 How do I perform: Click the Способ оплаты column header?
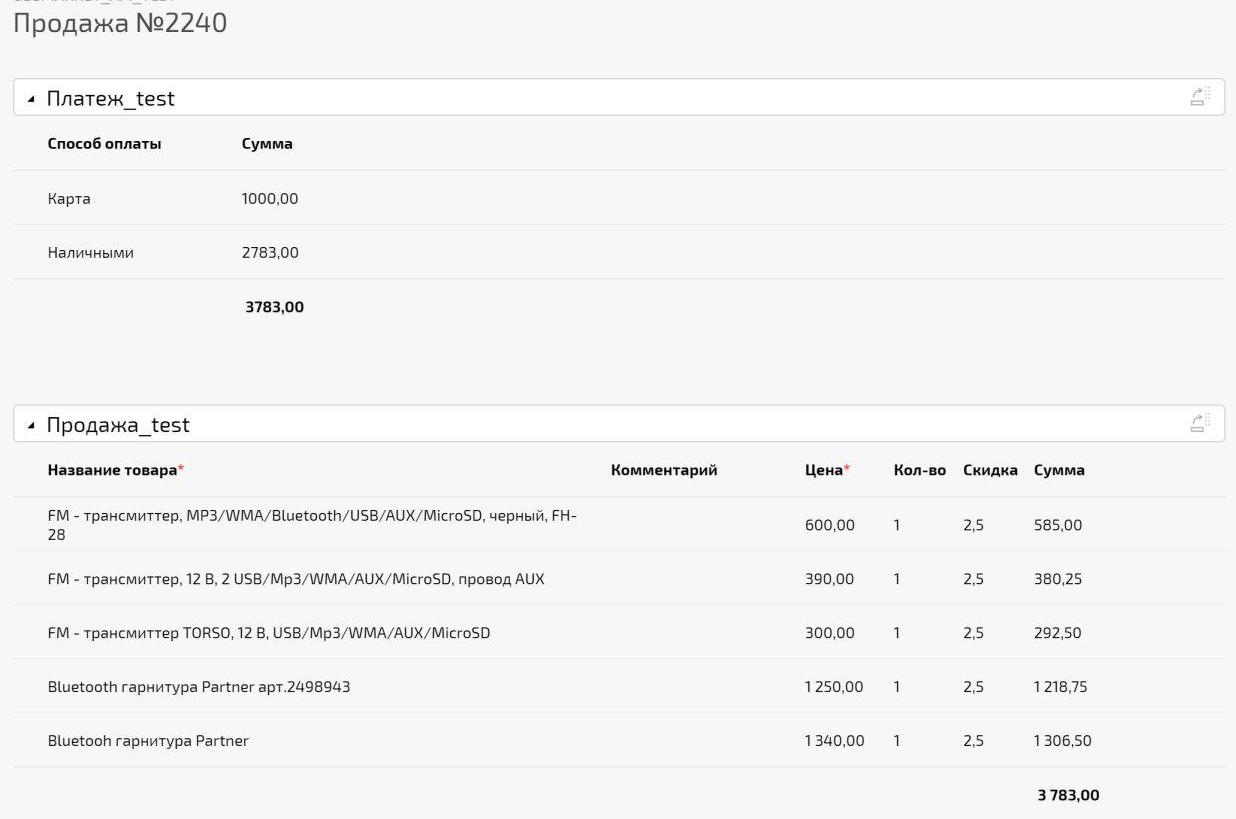tap(104, 144)
